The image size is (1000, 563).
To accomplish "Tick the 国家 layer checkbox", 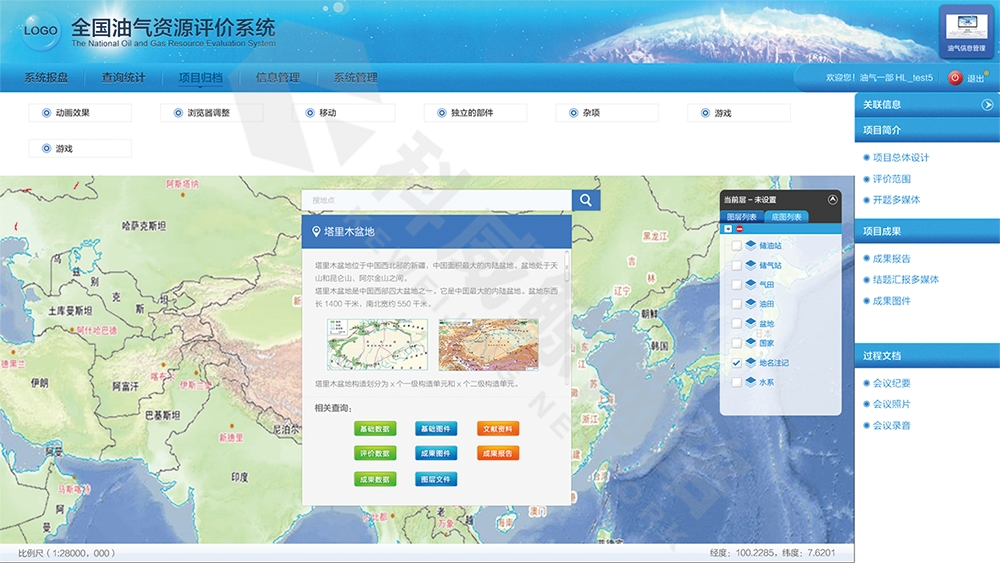I will click(x=736, y=343).
